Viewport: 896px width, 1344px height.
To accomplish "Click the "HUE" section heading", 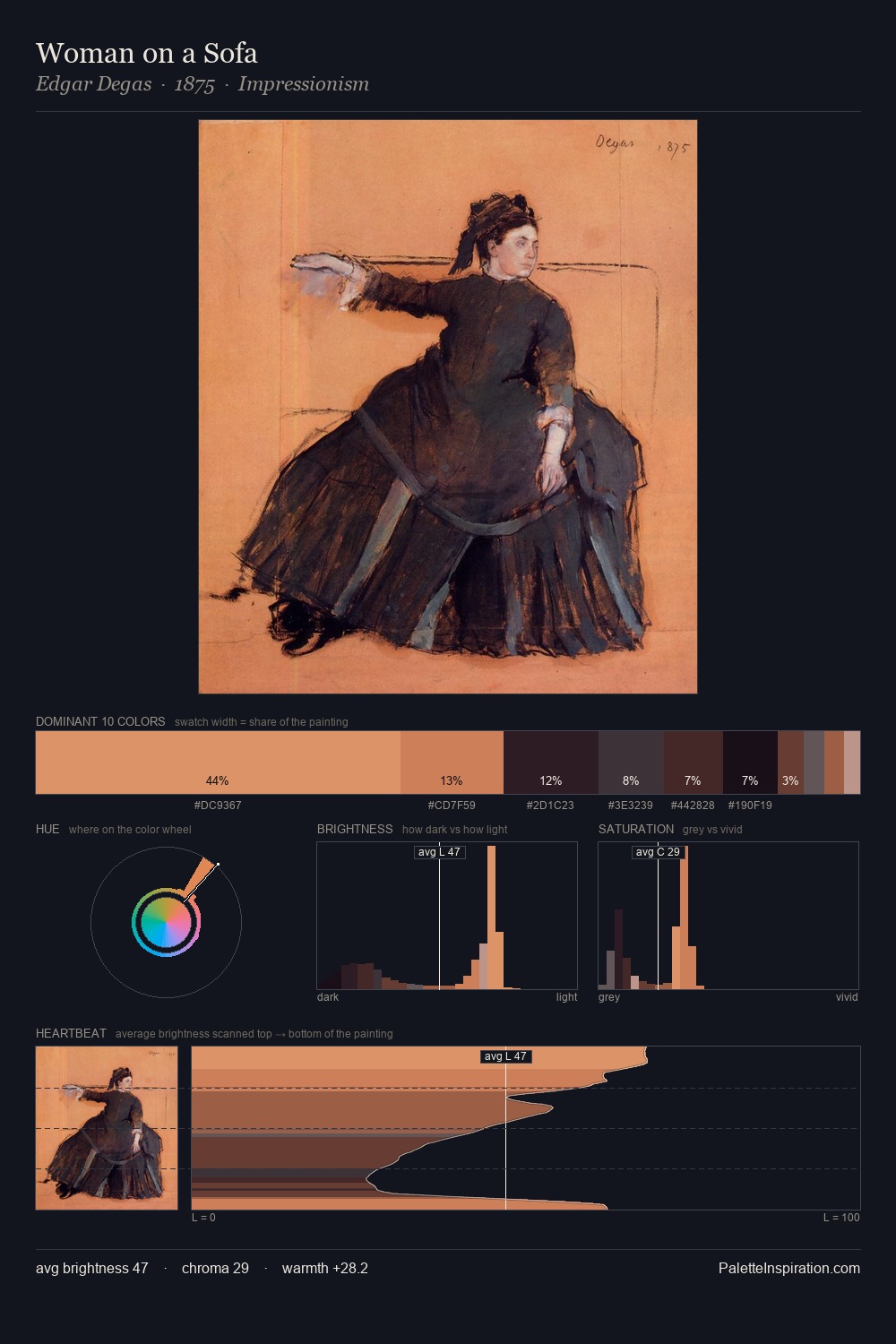I will click(47, 829).
